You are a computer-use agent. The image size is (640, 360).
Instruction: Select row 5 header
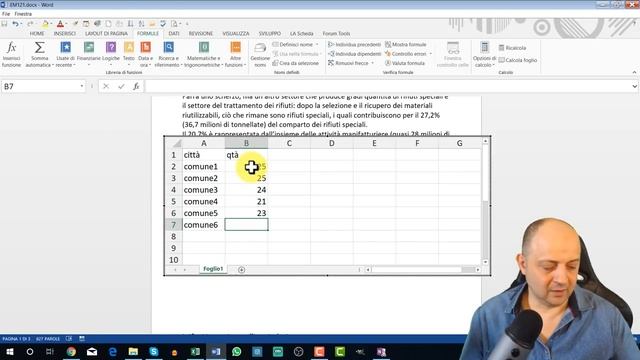click(x=173, y=202)
